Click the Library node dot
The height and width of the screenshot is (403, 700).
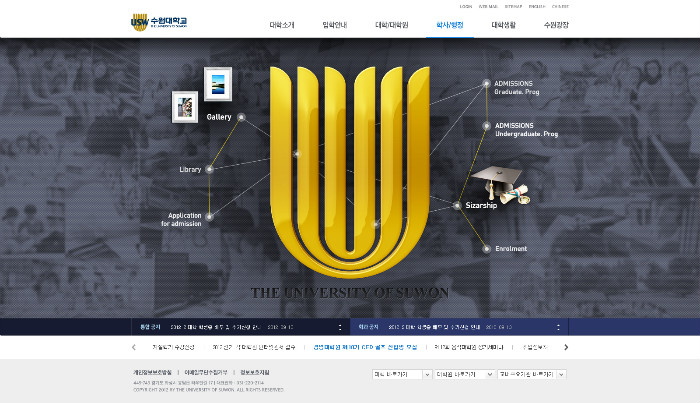click(209, 169)
